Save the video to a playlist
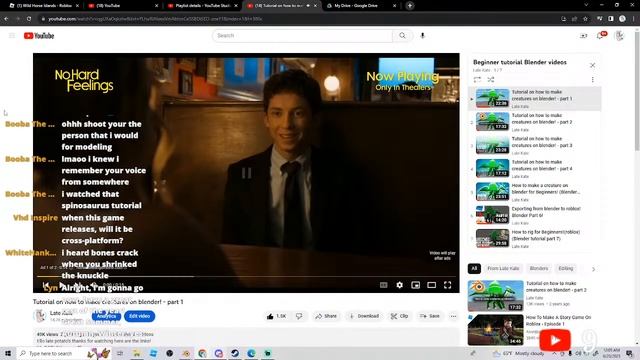 430,316
